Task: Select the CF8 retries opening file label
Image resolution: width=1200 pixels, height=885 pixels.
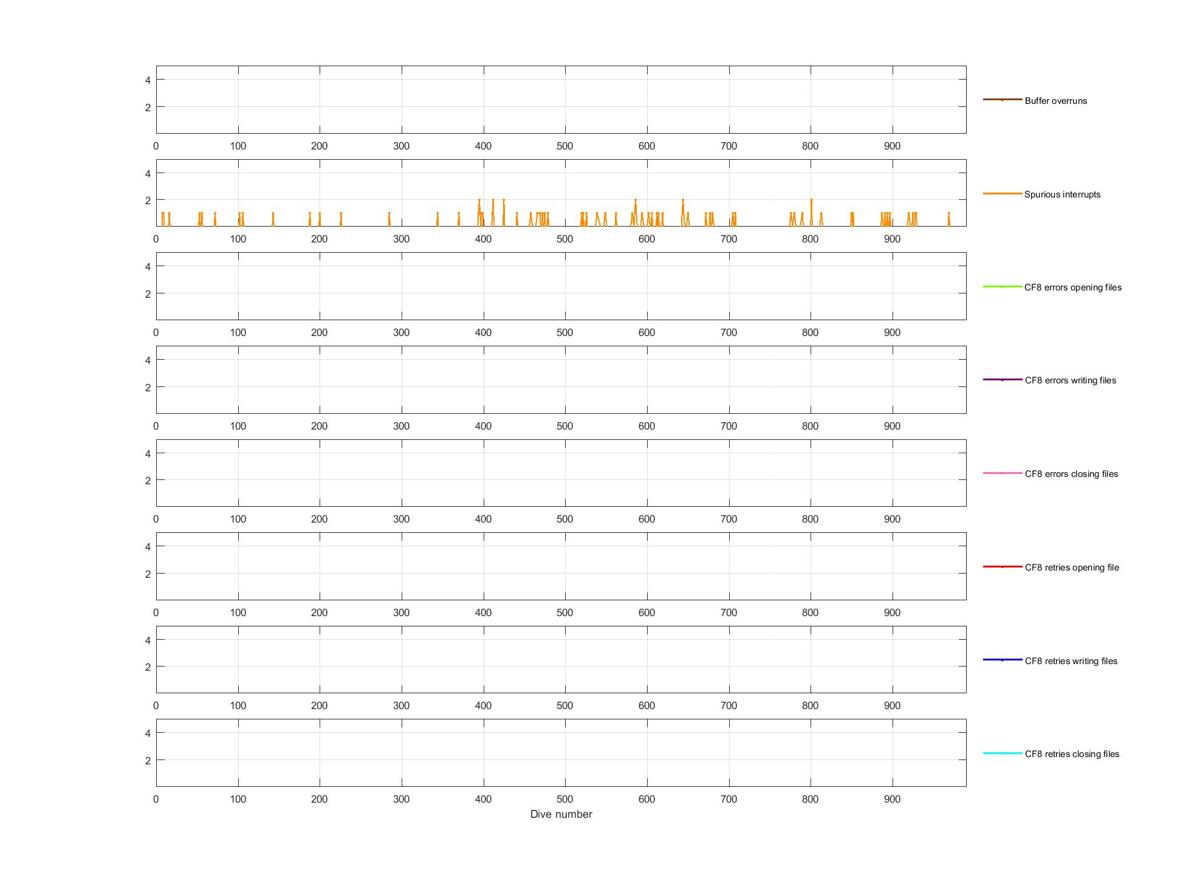Action: coord(1072,567)
